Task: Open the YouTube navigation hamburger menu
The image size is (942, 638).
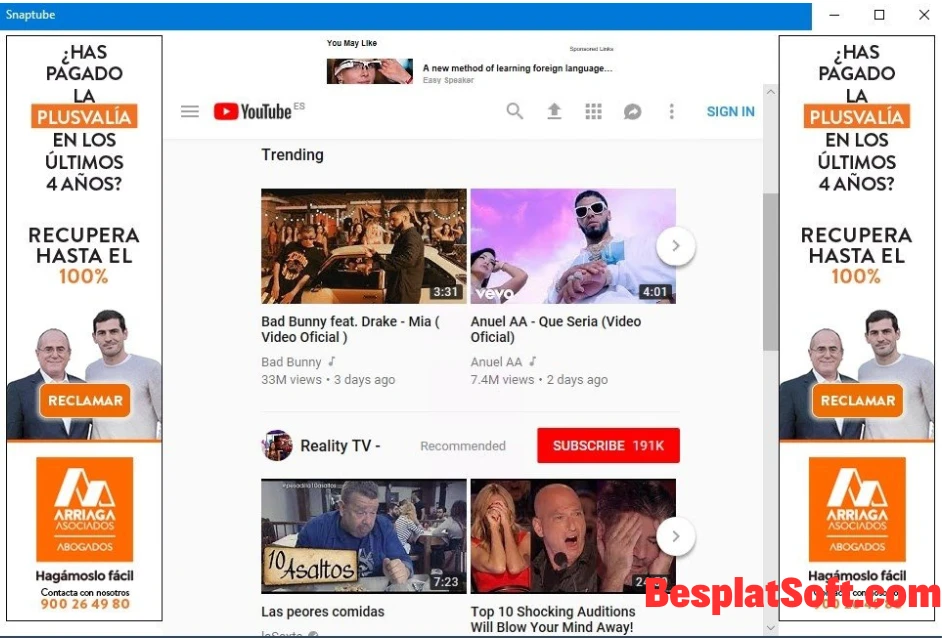Action: pyautogui.click(x=189, y=111)
